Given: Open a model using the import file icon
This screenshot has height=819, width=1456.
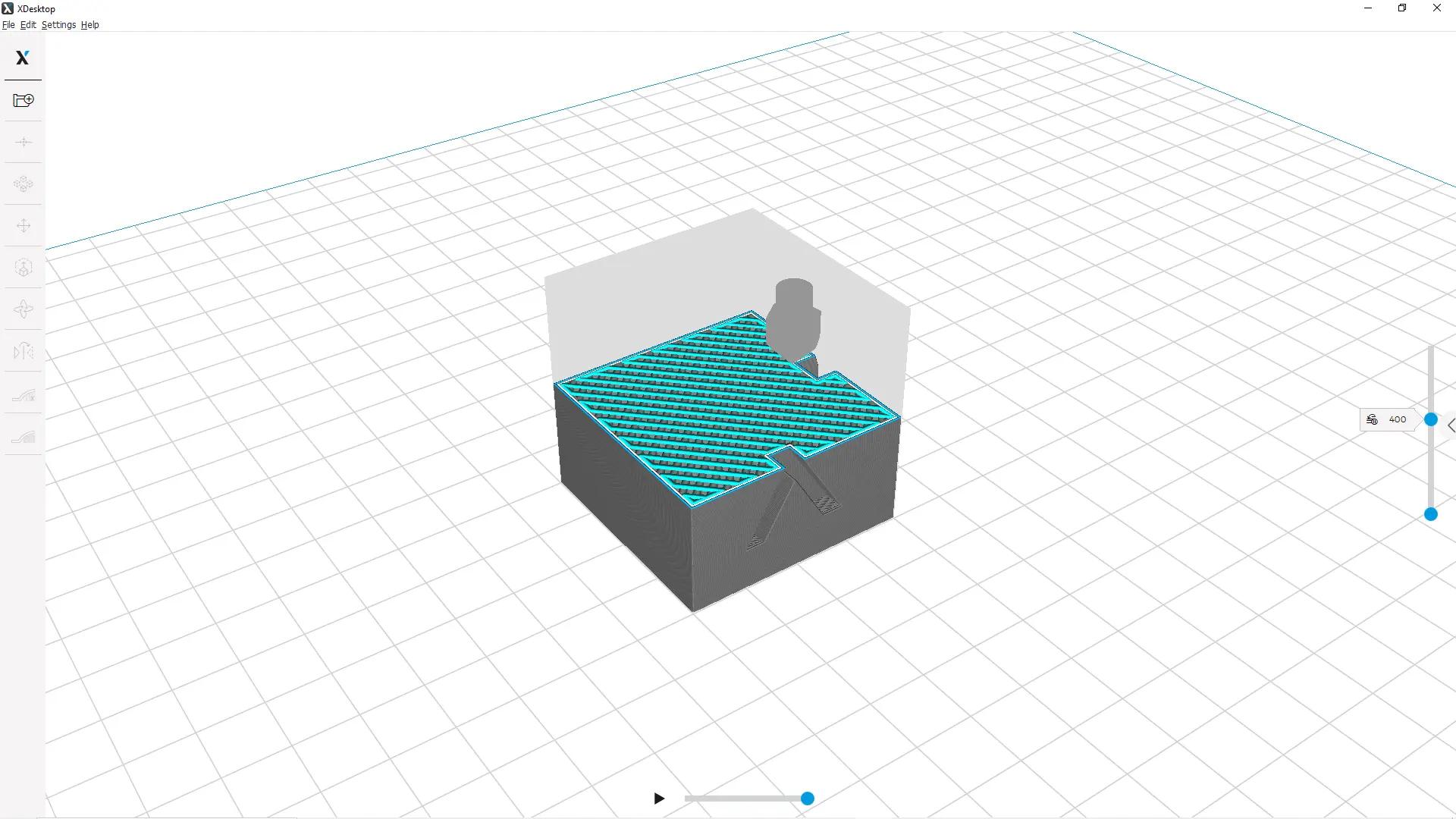Looking at the screenshot, I should coord(23,99).
